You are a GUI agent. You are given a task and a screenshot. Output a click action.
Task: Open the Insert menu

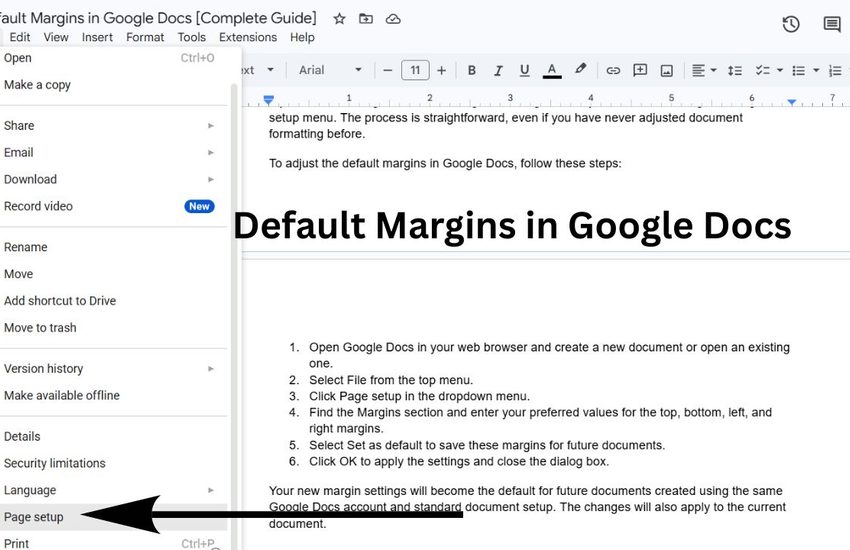point(98,37)
